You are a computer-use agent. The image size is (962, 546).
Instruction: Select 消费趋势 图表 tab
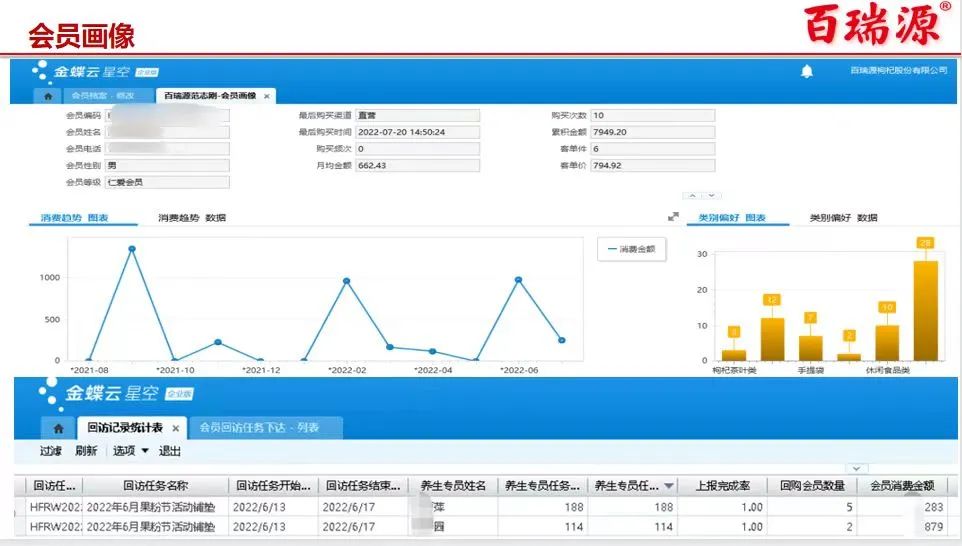[74, 218]
